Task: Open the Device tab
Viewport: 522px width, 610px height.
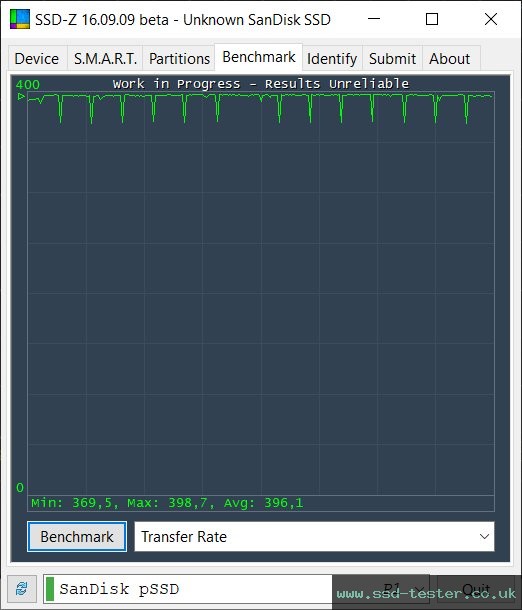Action: [x=37, y=59]
